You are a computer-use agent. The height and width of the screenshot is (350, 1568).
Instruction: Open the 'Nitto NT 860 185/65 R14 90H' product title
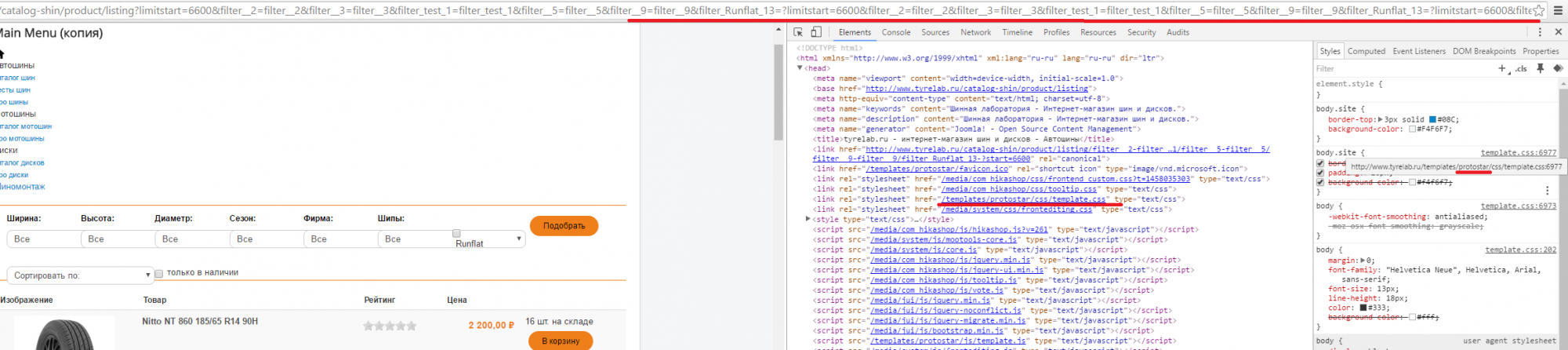tap(200, 322)
